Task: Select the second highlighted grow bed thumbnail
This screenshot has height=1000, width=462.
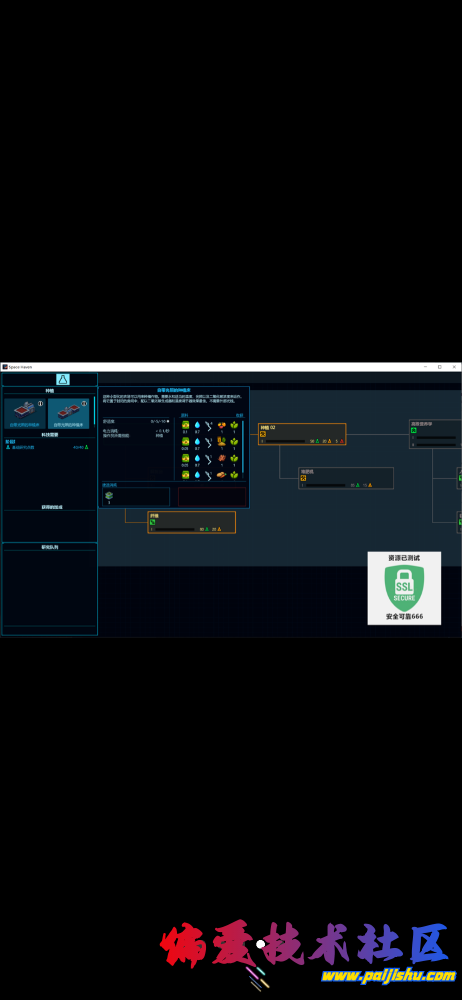Action: pyautogui.click(x=69, y=413)
